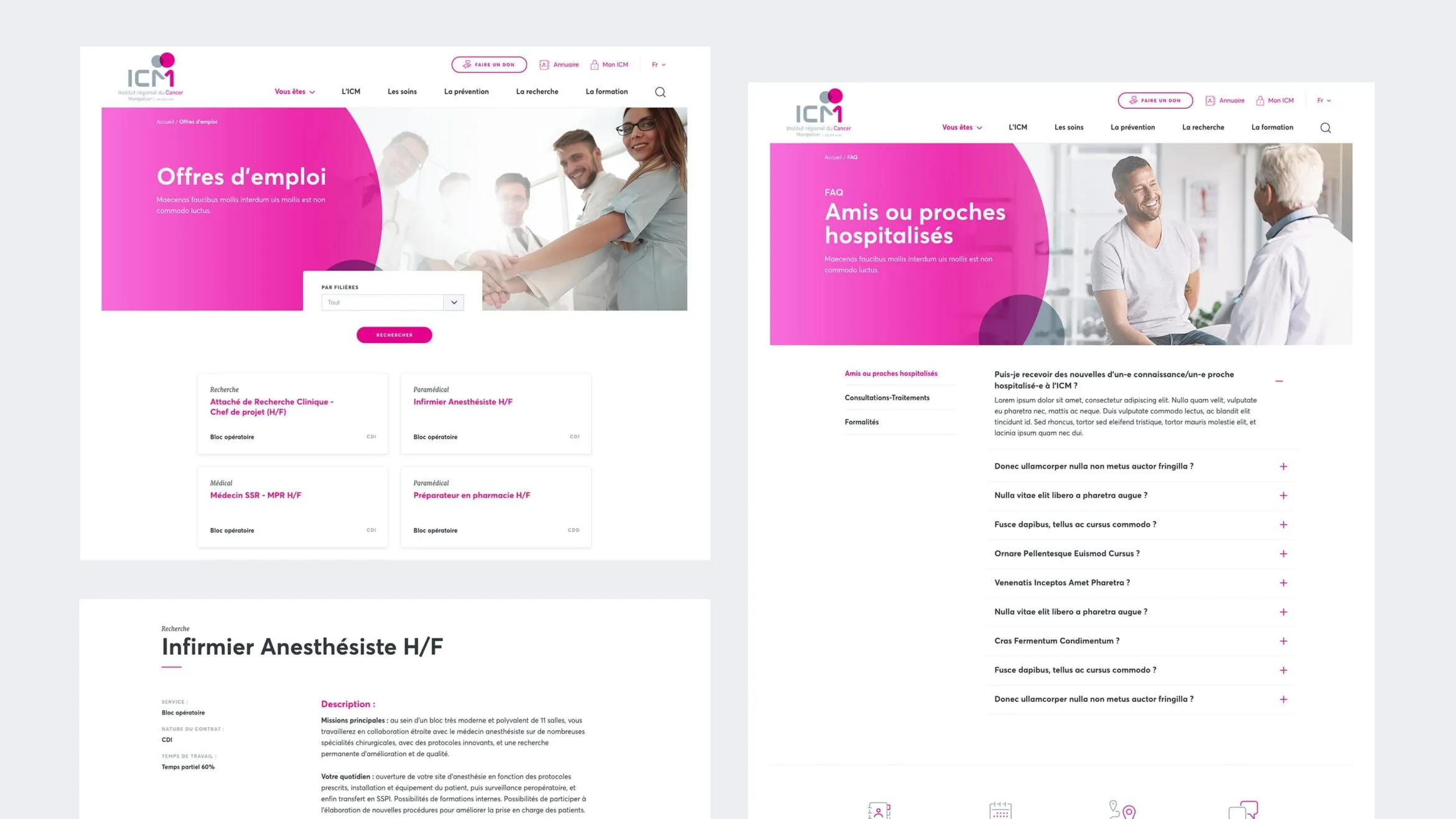Open language selector 'Fr' dropdown
Screen dimensions: 1456x819
[656, 64]
